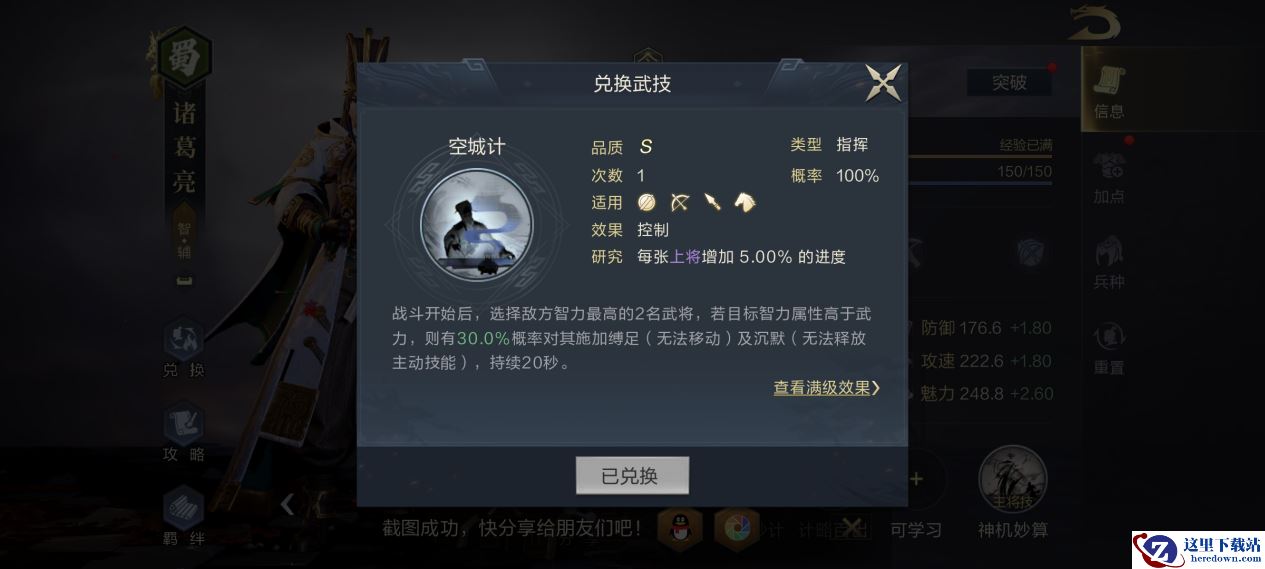Select the bow archer troop icon
This screenshot has height=569, width=1265.
(x=679, y=202)
